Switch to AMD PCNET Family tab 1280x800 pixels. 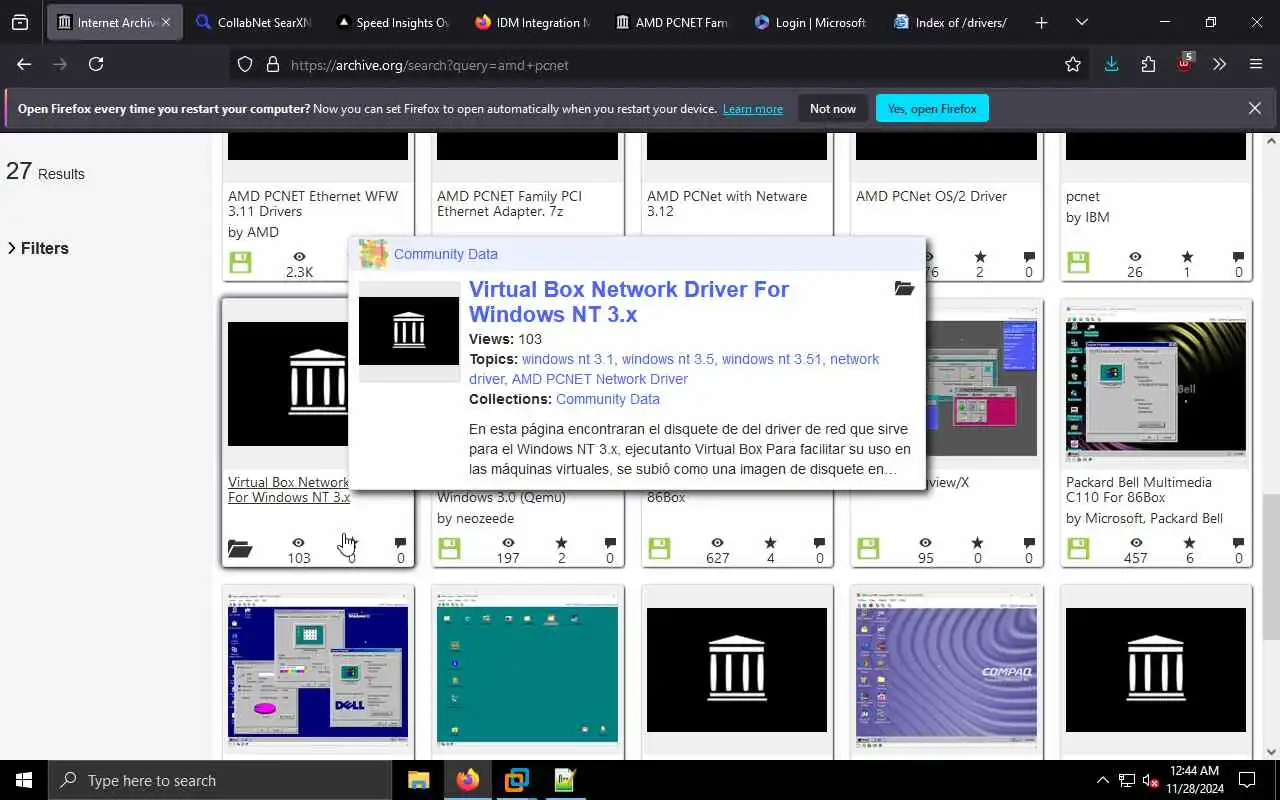tap(672, 22)
